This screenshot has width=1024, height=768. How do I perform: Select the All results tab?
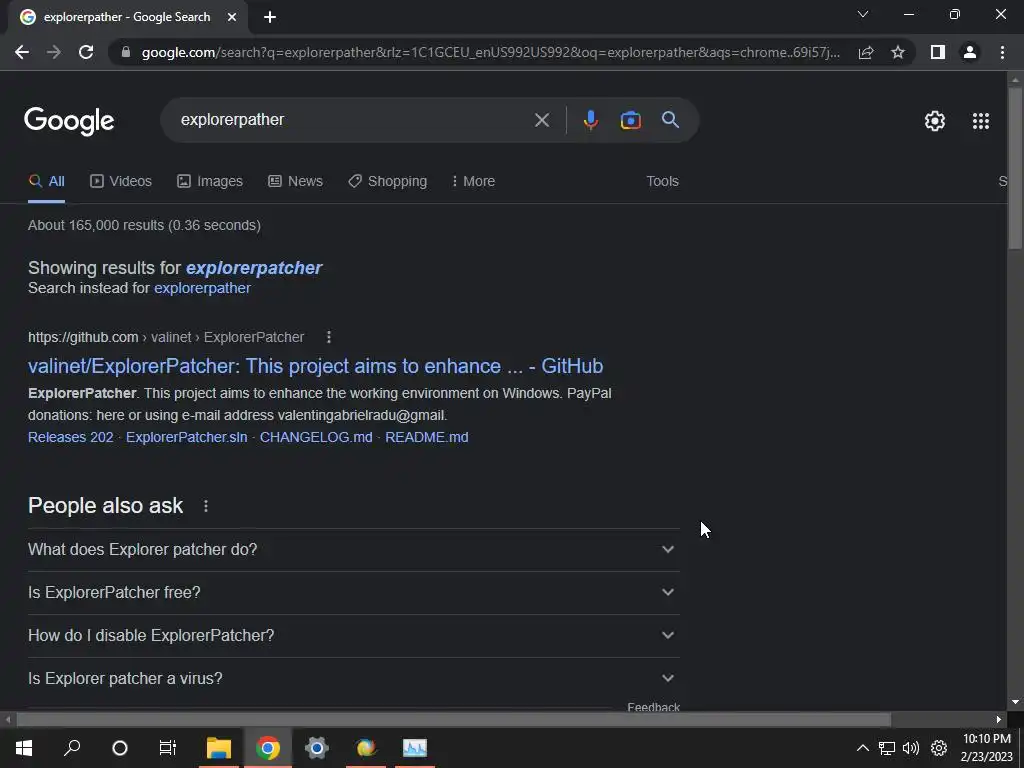[x=46, y=181]
